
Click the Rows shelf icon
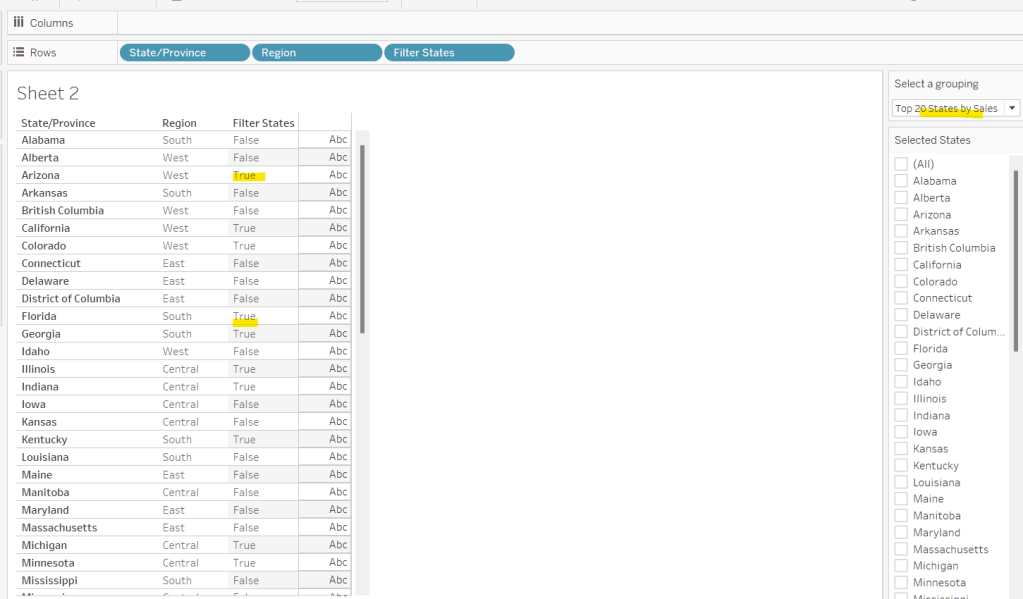click(x=18, y=52)
